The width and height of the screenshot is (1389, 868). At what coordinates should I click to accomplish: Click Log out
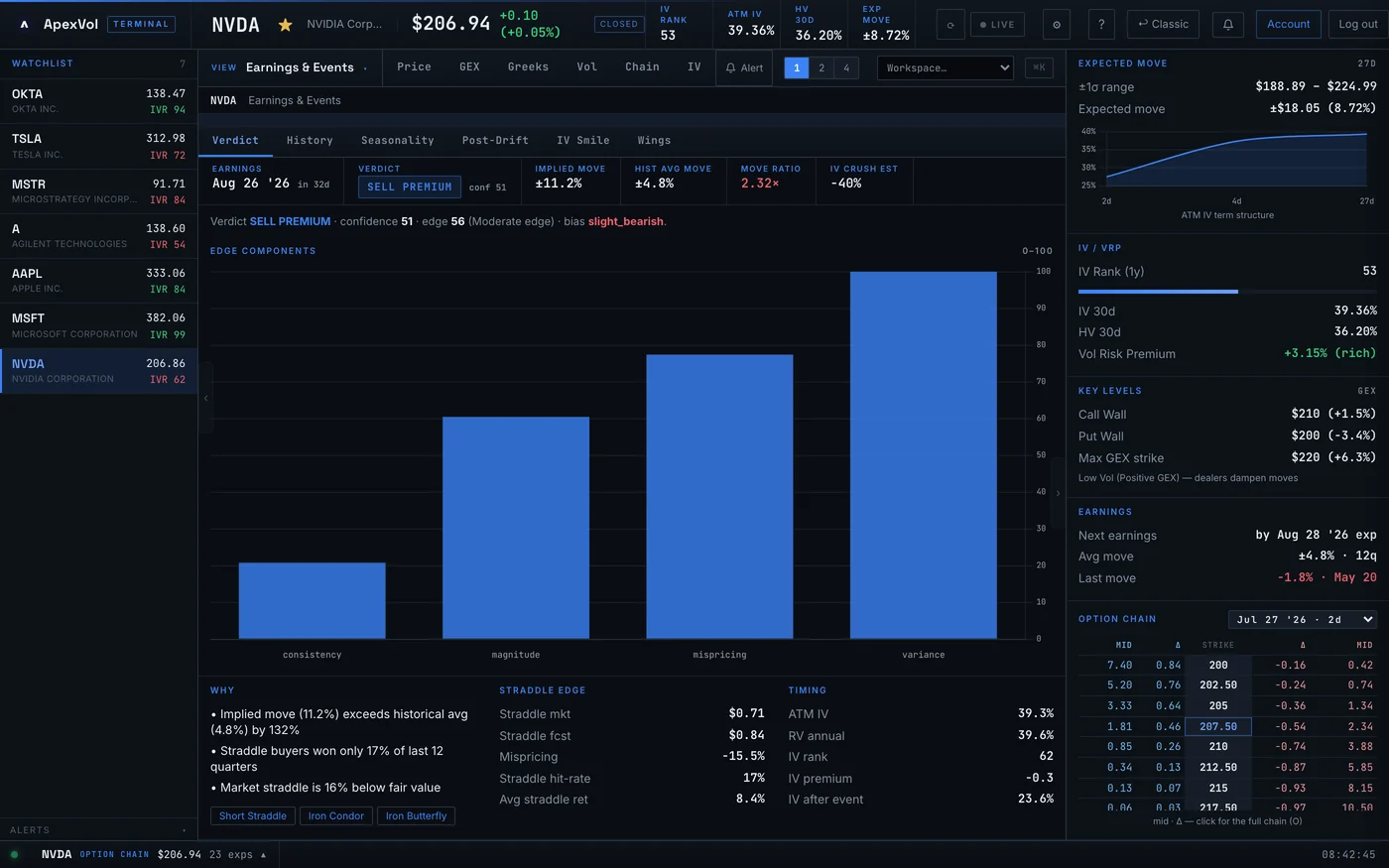click(1358, 25)
